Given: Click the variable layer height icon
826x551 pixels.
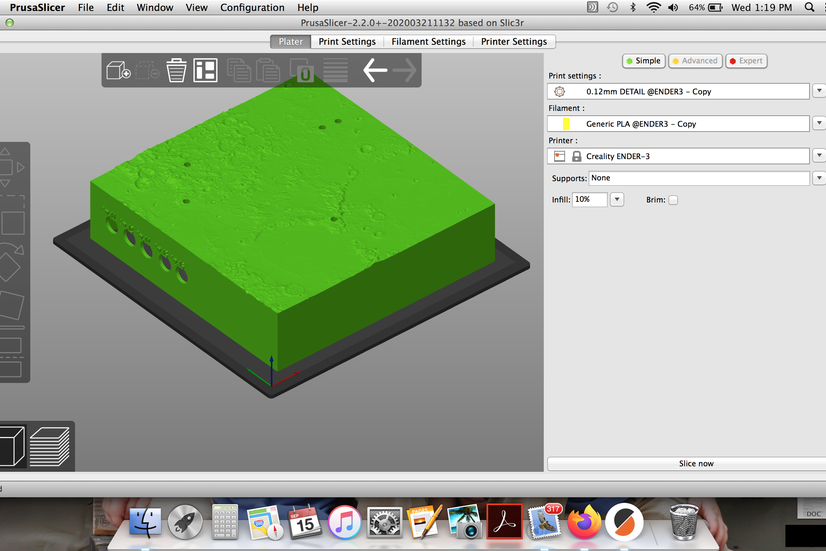Looking at the screenshot, I should tap(336, 70).
